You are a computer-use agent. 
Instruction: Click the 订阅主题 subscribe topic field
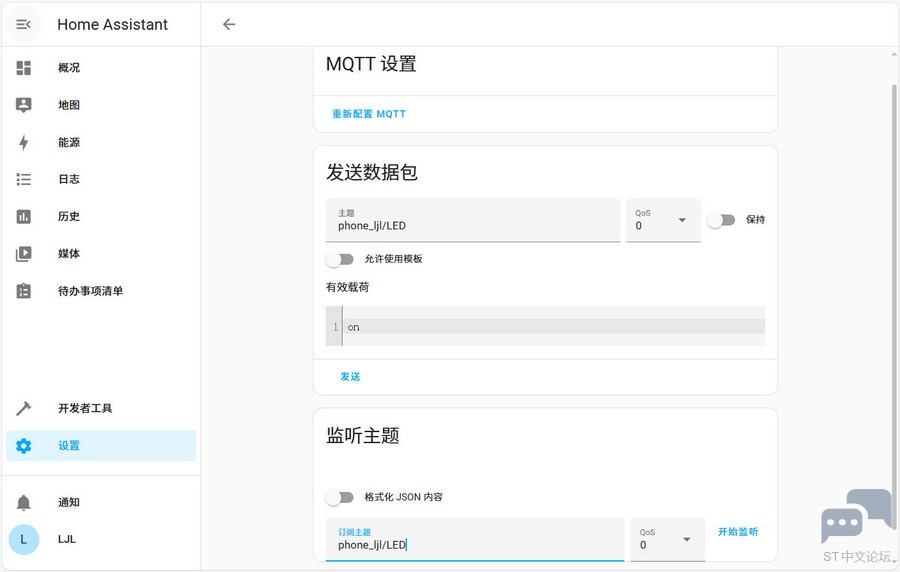point(475,540)
